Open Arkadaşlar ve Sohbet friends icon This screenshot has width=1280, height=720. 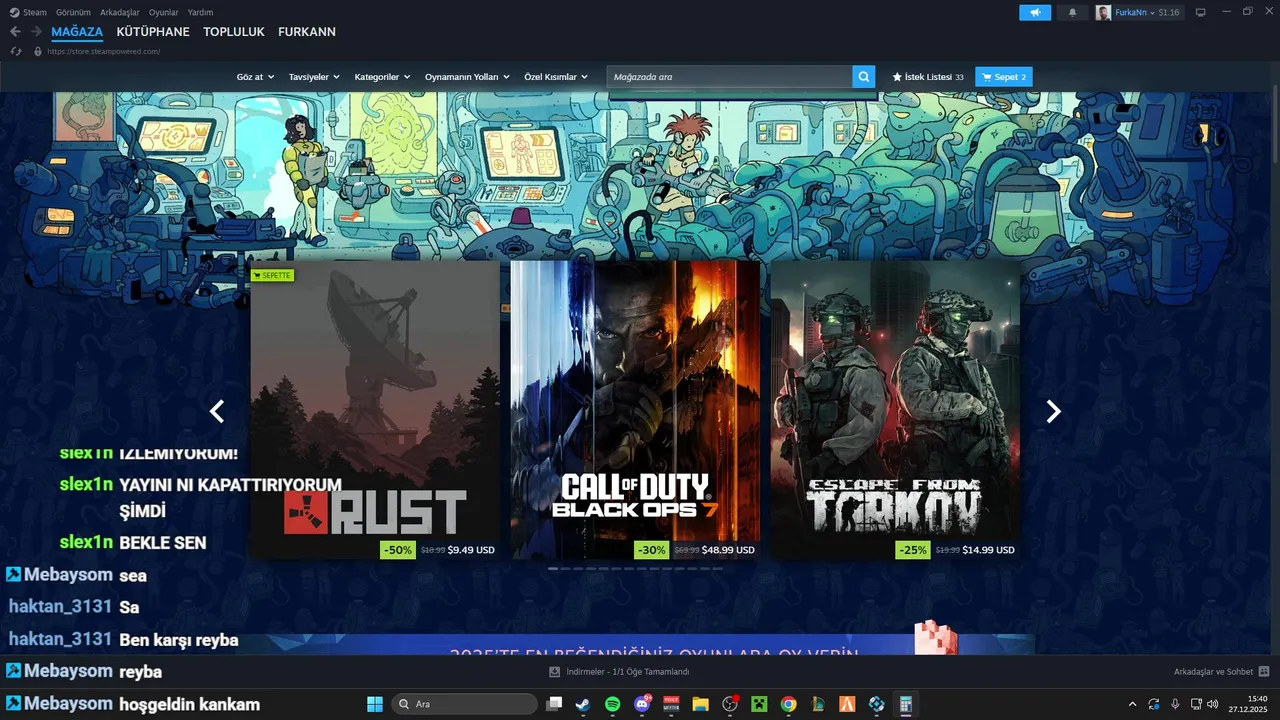1264,671
